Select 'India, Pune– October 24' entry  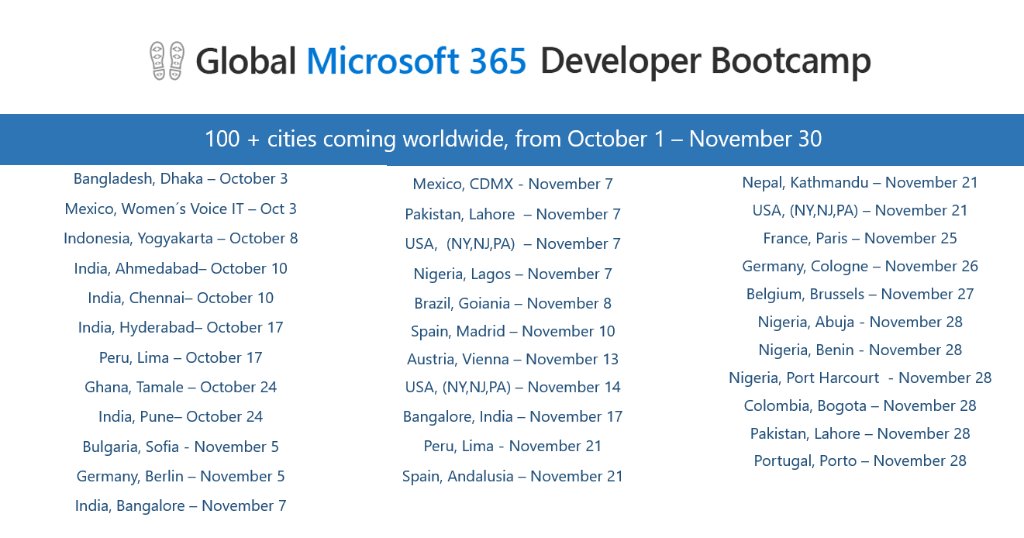180,417
